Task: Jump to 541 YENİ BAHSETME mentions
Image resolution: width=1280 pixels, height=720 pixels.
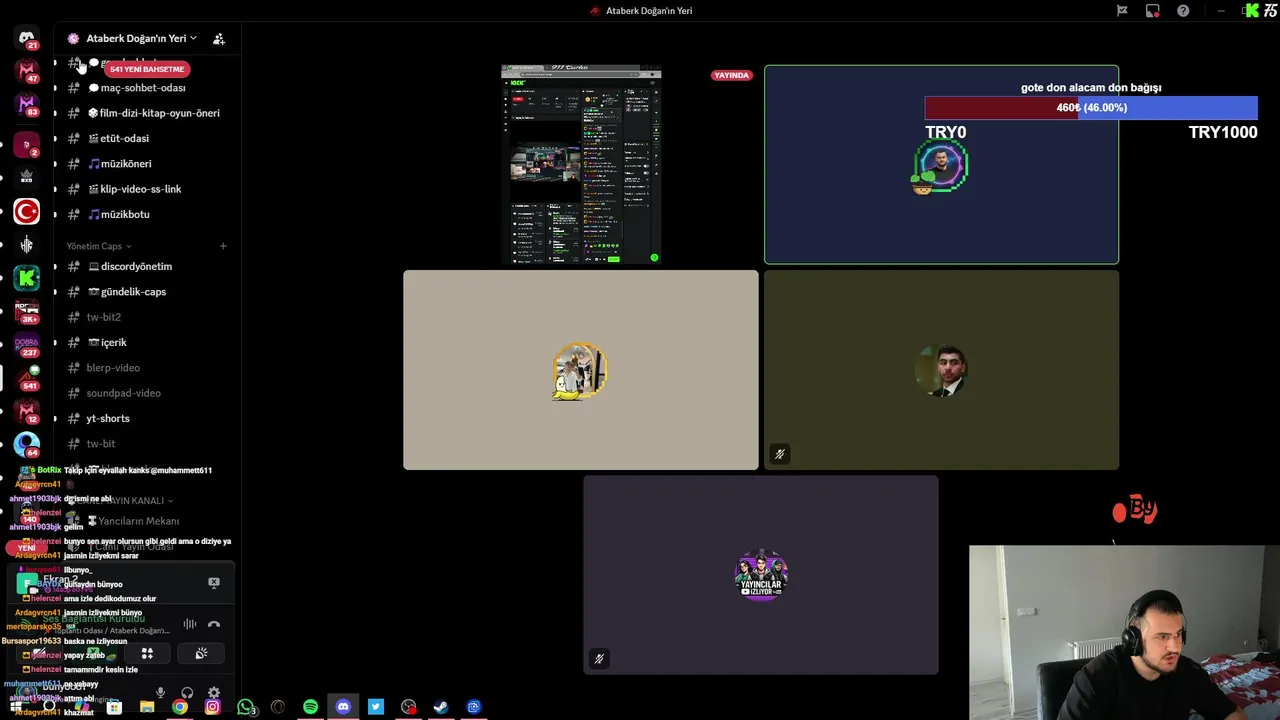Action: pos(147,69)
